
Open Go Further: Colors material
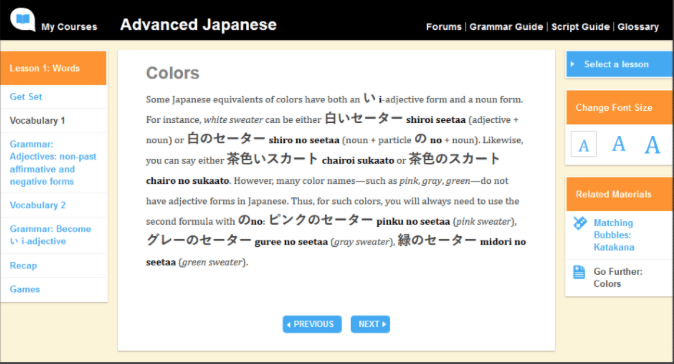tap(618, 278)
